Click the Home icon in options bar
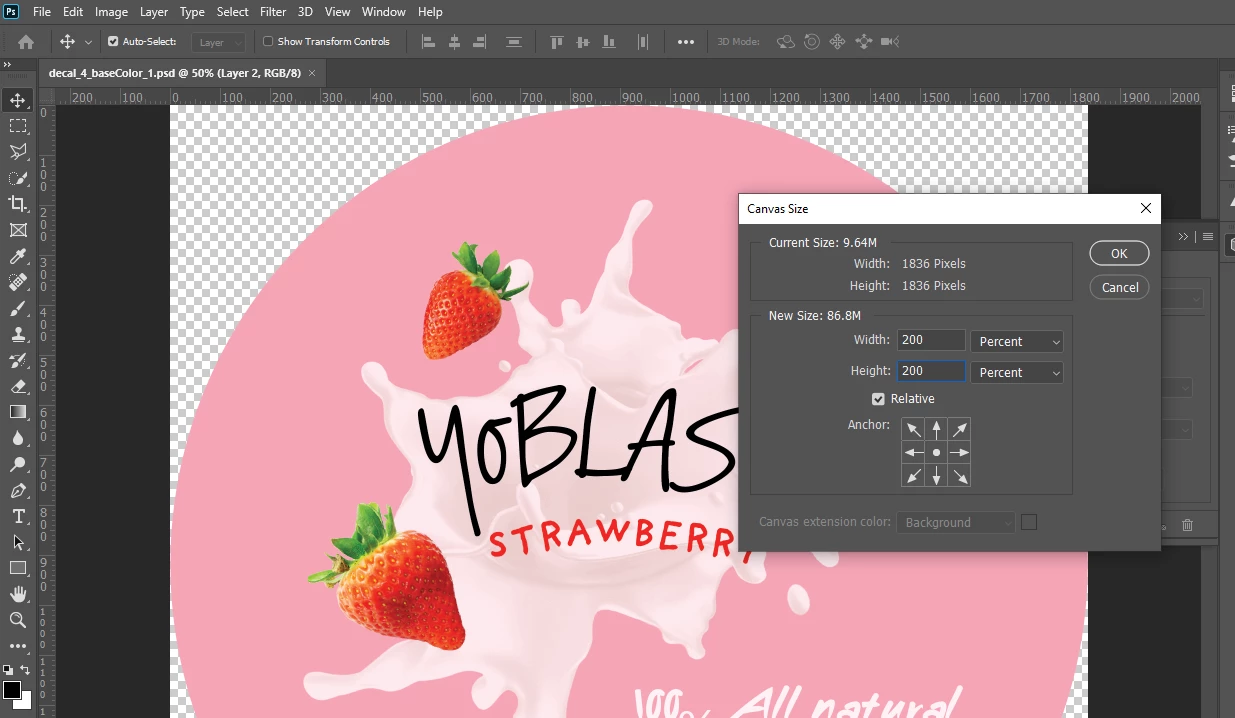The height and width of the screenshot is (718, 1235). [26, 42]
